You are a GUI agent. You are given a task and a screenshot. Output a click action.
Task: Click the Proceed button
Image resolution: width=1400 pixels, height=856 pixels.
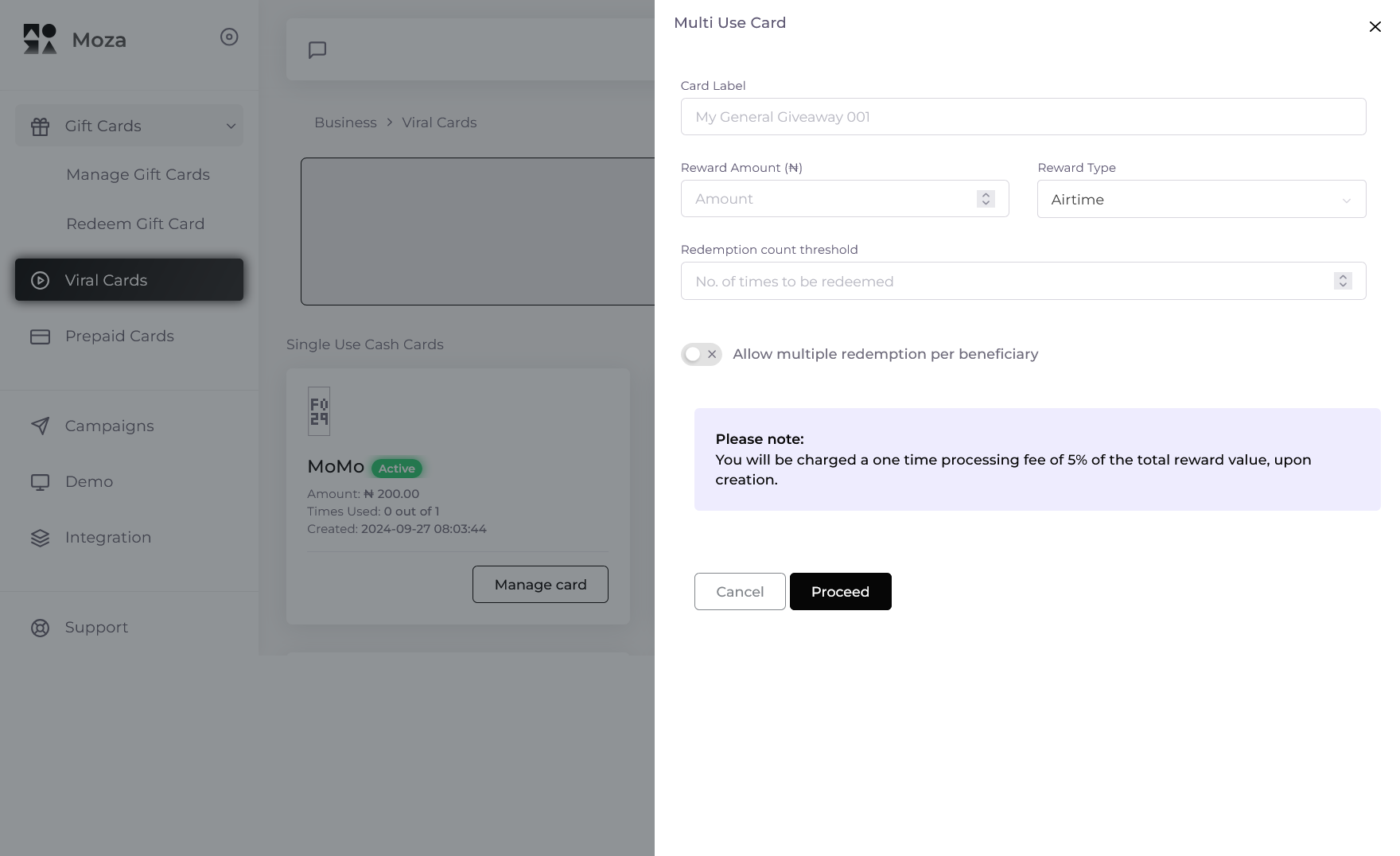coord(840,591)
